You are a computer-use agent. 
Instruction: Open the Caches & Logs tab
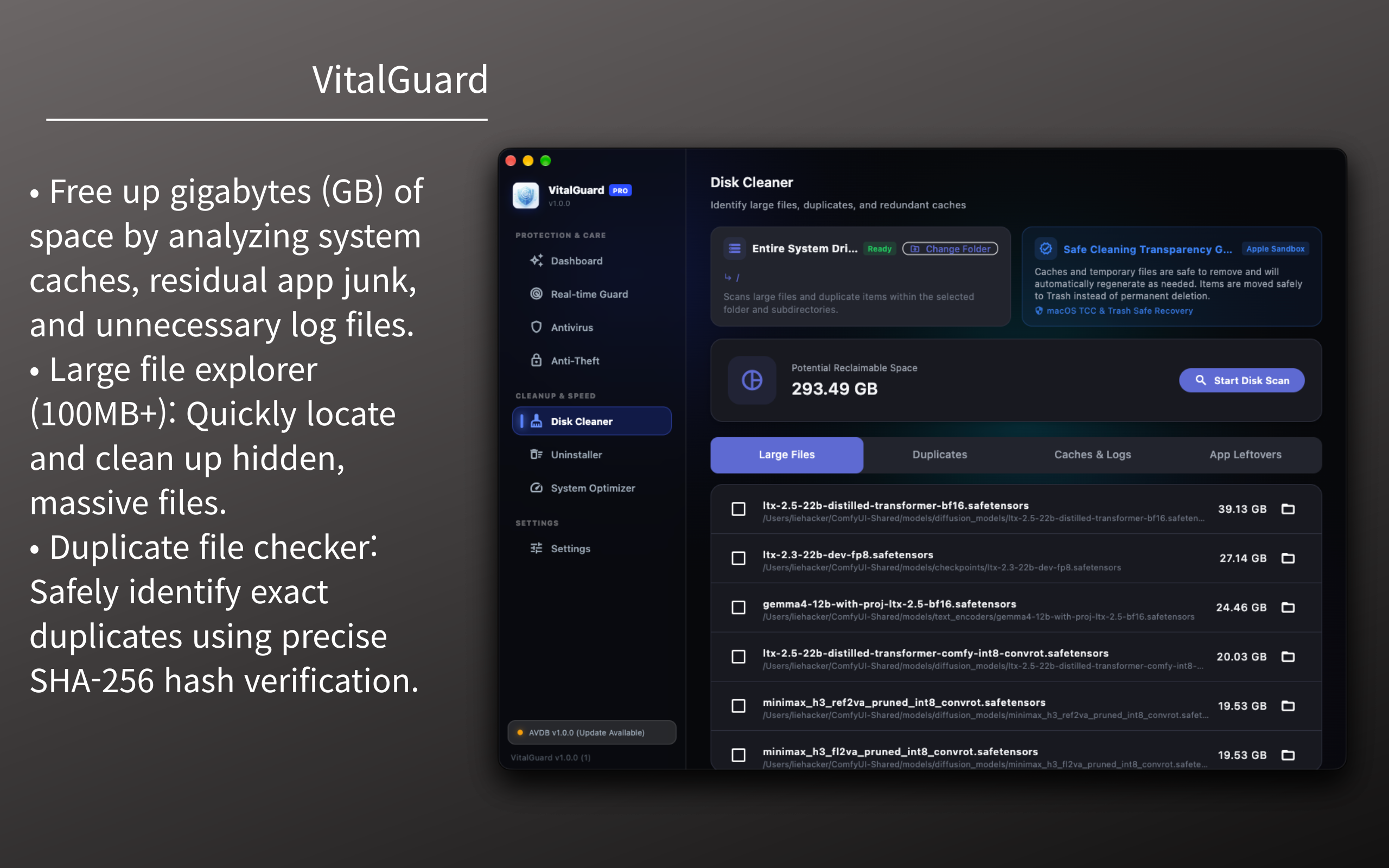(1092, 455)
